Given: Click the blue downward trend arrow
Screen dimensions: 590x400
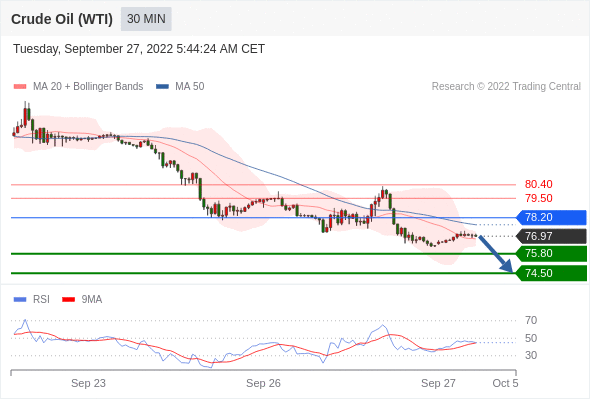Looking at the screenshot, I should point(496,254).
